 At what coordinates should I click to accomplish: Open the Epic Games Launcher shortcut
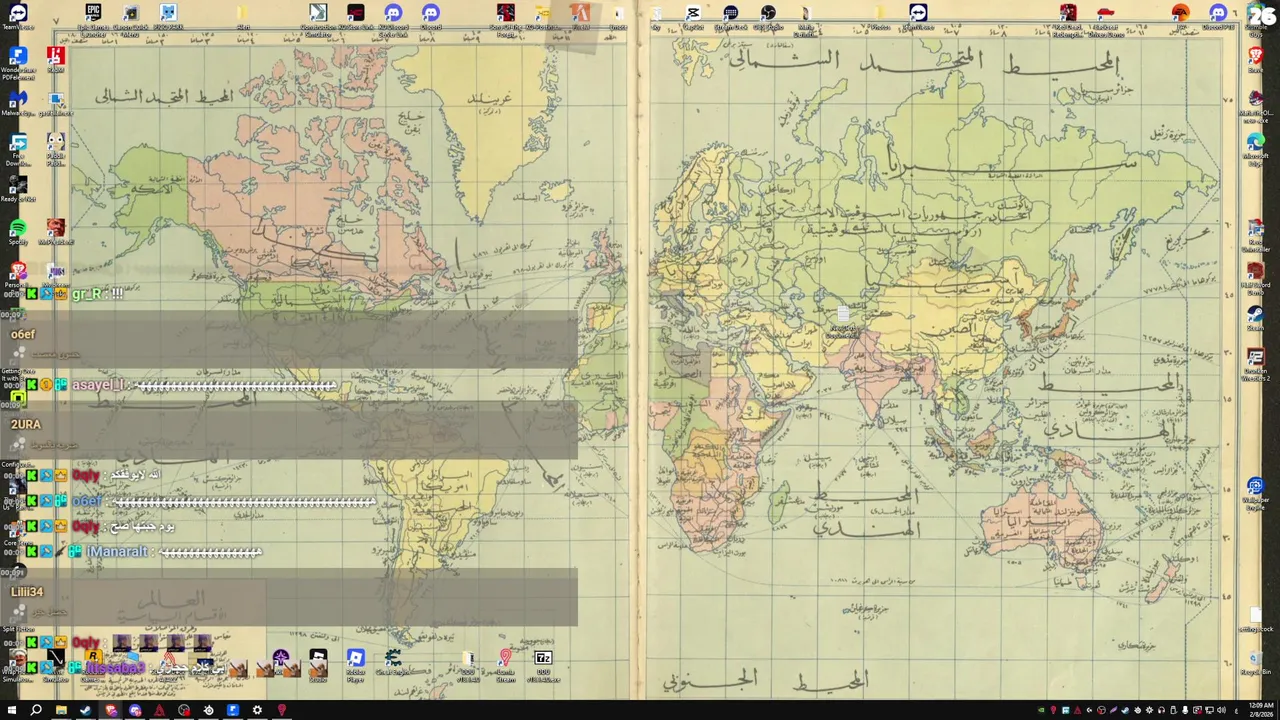pos(93,12)
